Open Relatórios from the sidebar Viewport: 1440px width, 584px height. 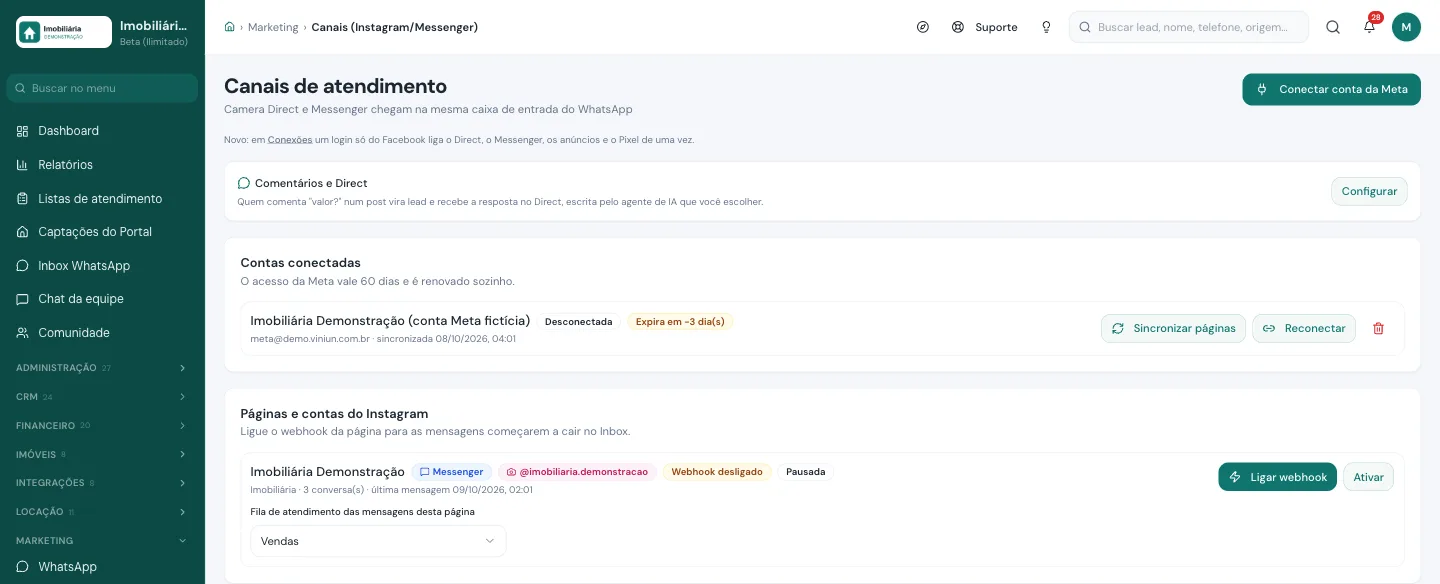click(102, 165)
